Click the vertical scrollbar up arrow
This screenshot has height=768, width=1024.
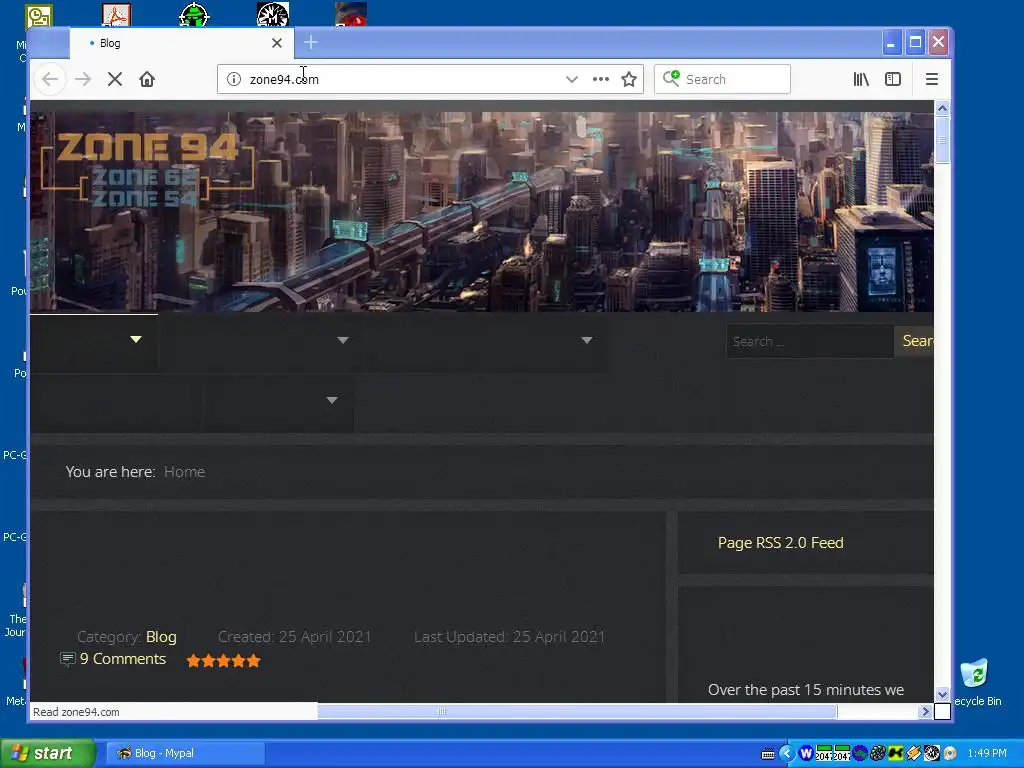coord(942,108)
